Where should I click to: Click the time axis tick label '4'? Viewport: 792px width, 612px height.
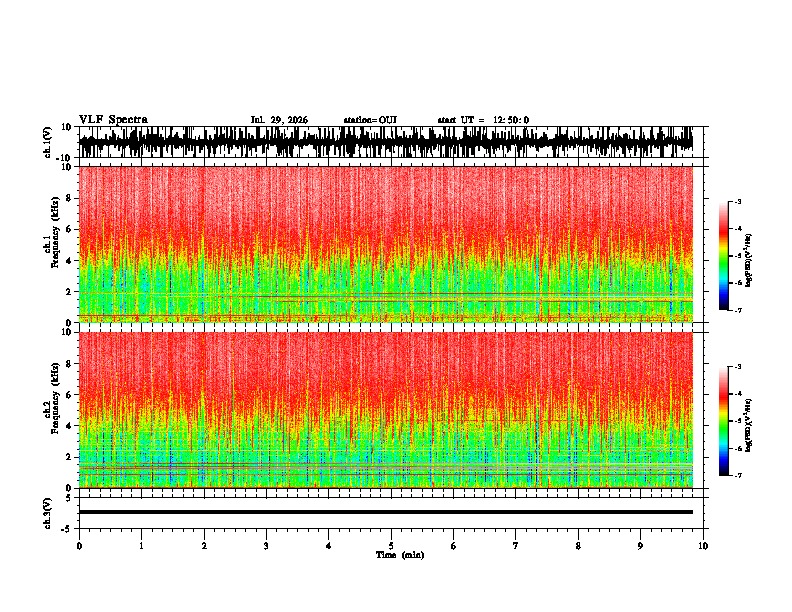coord(329,546)
